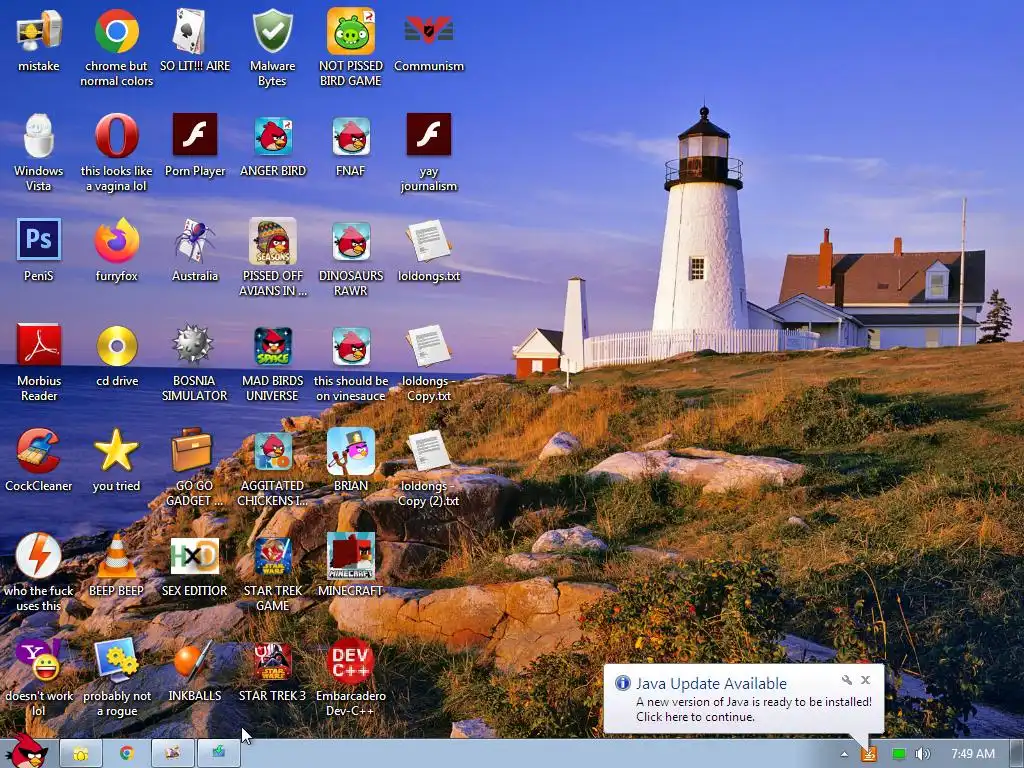Show hidden tray icons arrow
The height and width of the screenshot is (768, 1024).
844,754
